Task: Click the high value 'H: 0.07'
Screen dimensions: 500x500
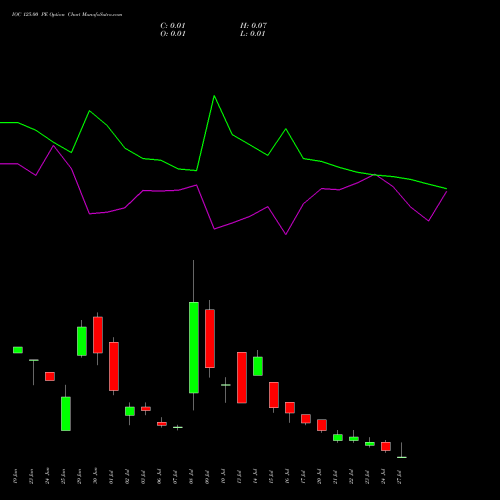Action: point(253,26)
